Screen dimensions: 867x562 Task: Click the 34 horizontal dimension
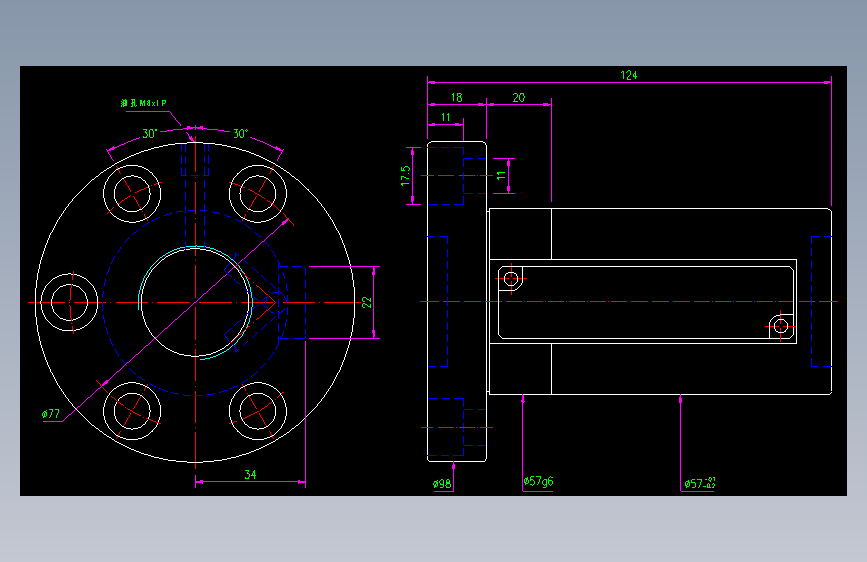click(x=250, y=475)
